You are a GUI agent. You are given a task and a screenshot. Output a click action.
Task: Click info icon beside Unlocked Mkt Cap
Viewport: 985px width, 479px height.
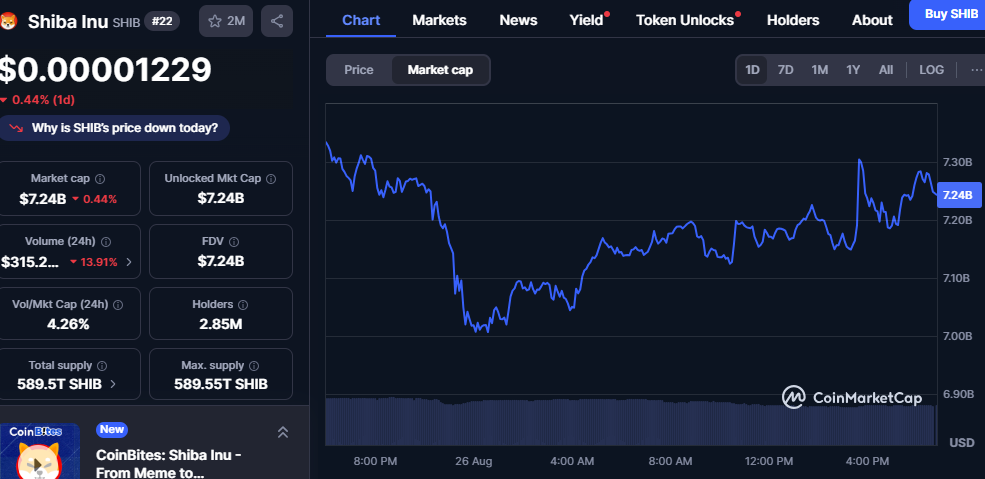(x=271, y=179)
